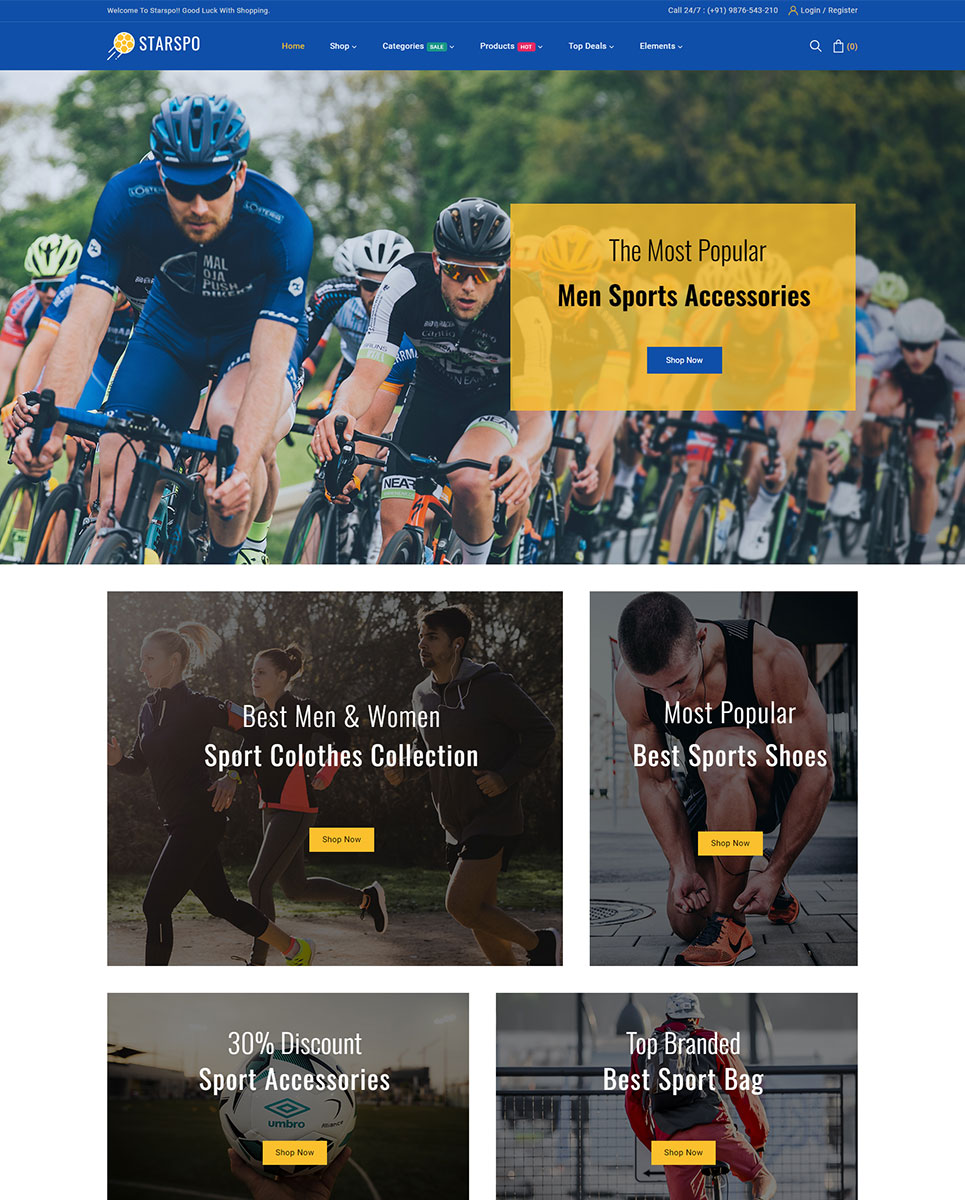Click the Login / Register link
The image size is (965, 1200).
(x=829, y=10)
